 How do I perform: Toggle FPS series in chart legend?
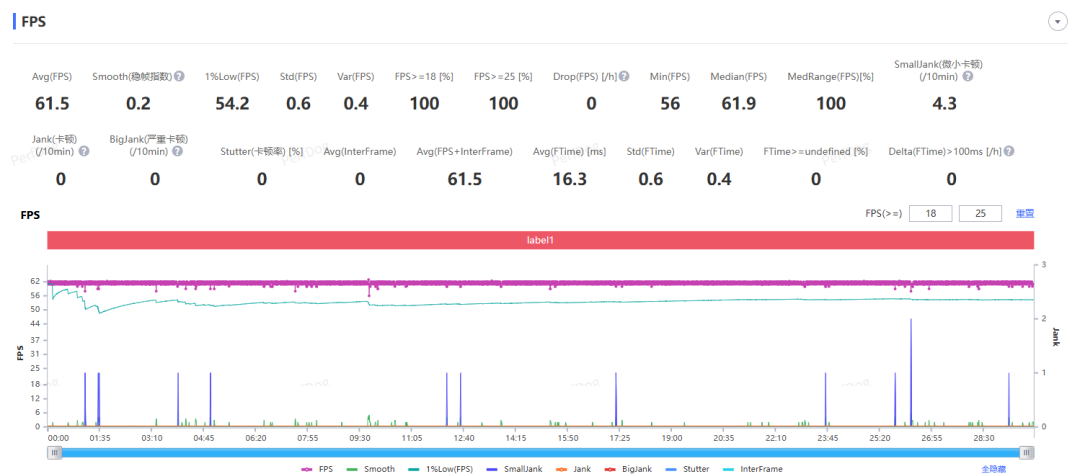click(x=318, y=469)
